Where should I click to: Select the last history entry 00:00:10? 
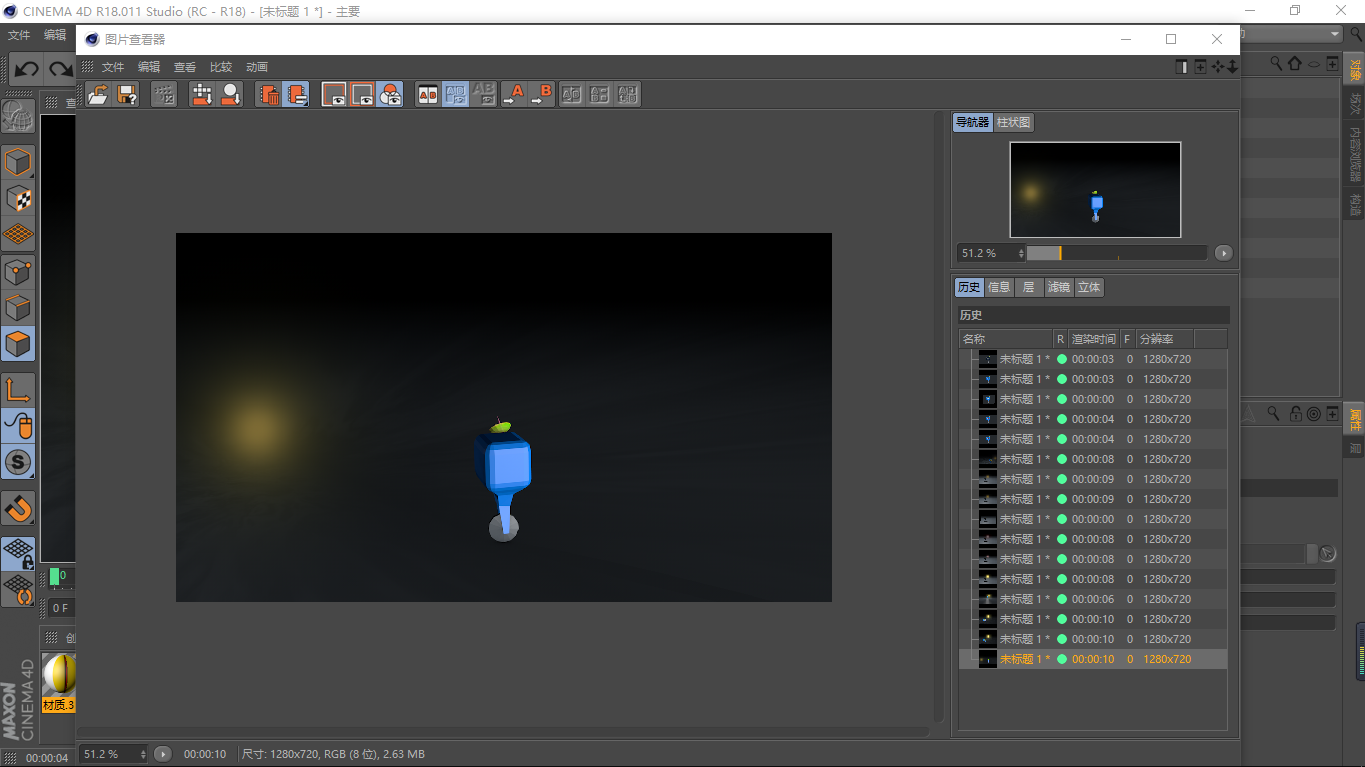coord(1092,659)
